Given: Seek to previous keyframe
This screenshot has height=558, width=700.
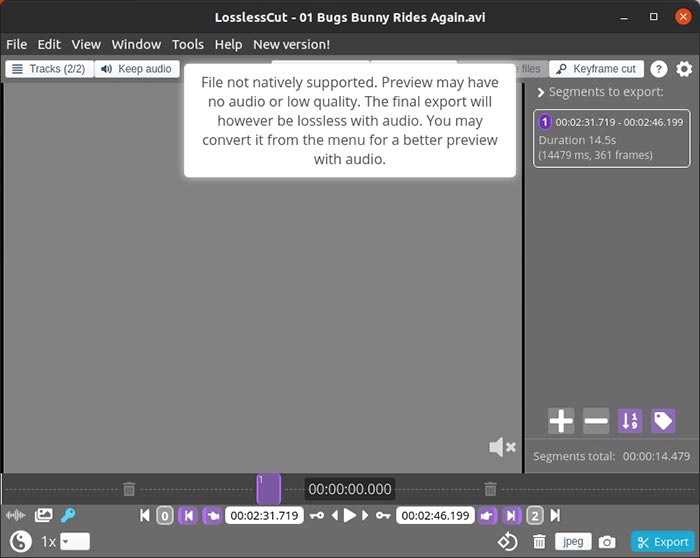Looking at the screenshot, I should (317, 516).
